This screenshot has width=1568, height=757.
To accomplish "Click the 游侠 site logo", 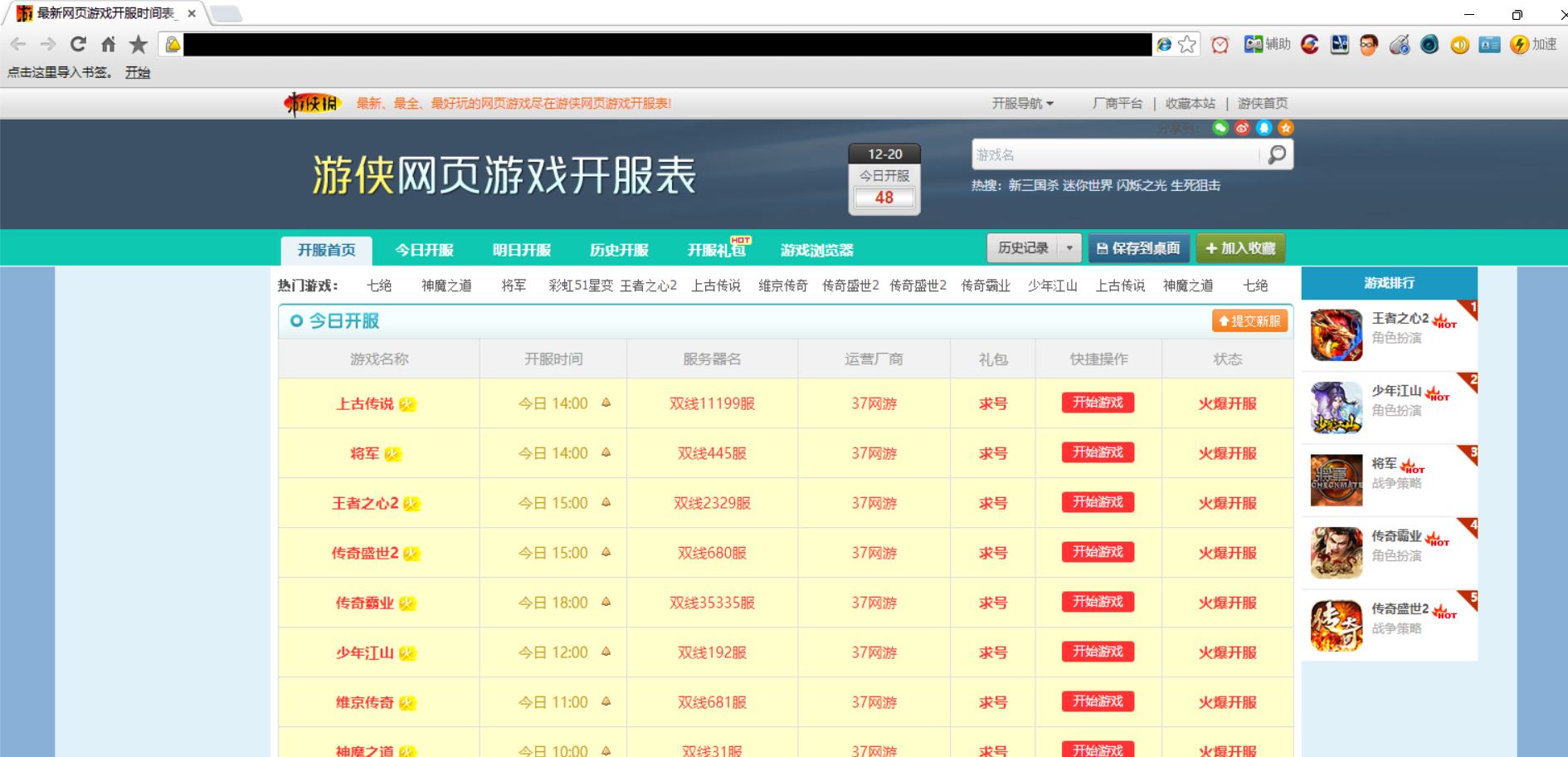I will point(311,104).
